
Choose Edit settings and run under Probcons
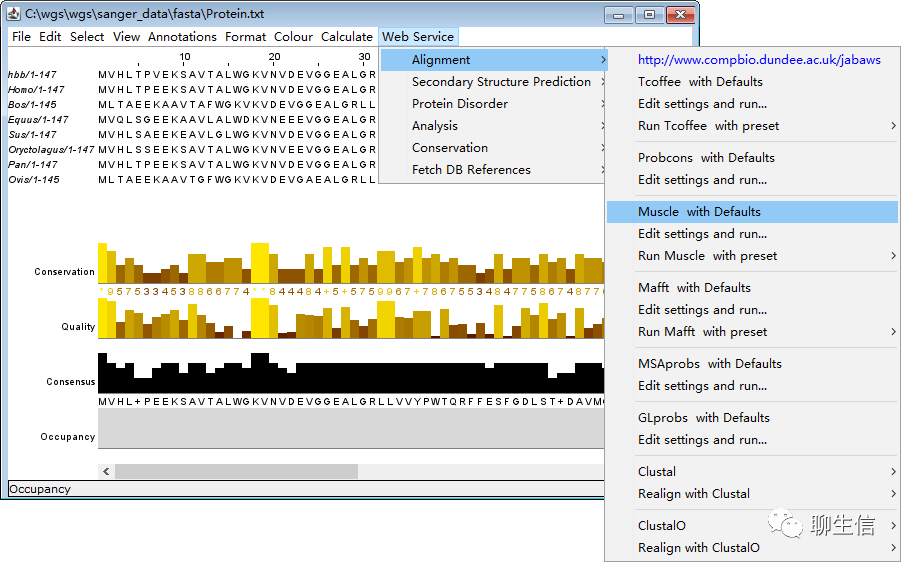(x=753, y=179)
